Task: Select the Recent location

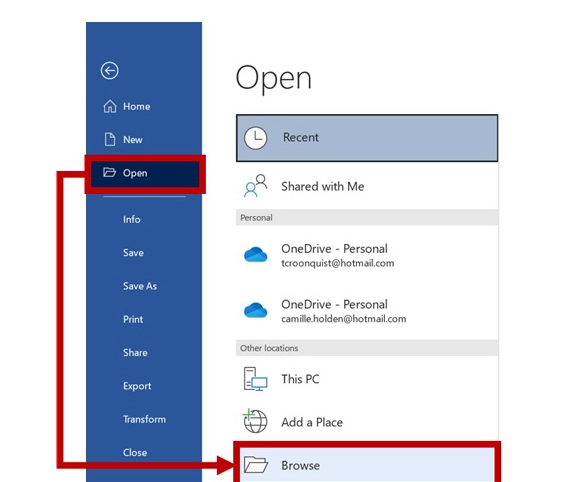Action: pyautogui.click(x=367, y=138)
